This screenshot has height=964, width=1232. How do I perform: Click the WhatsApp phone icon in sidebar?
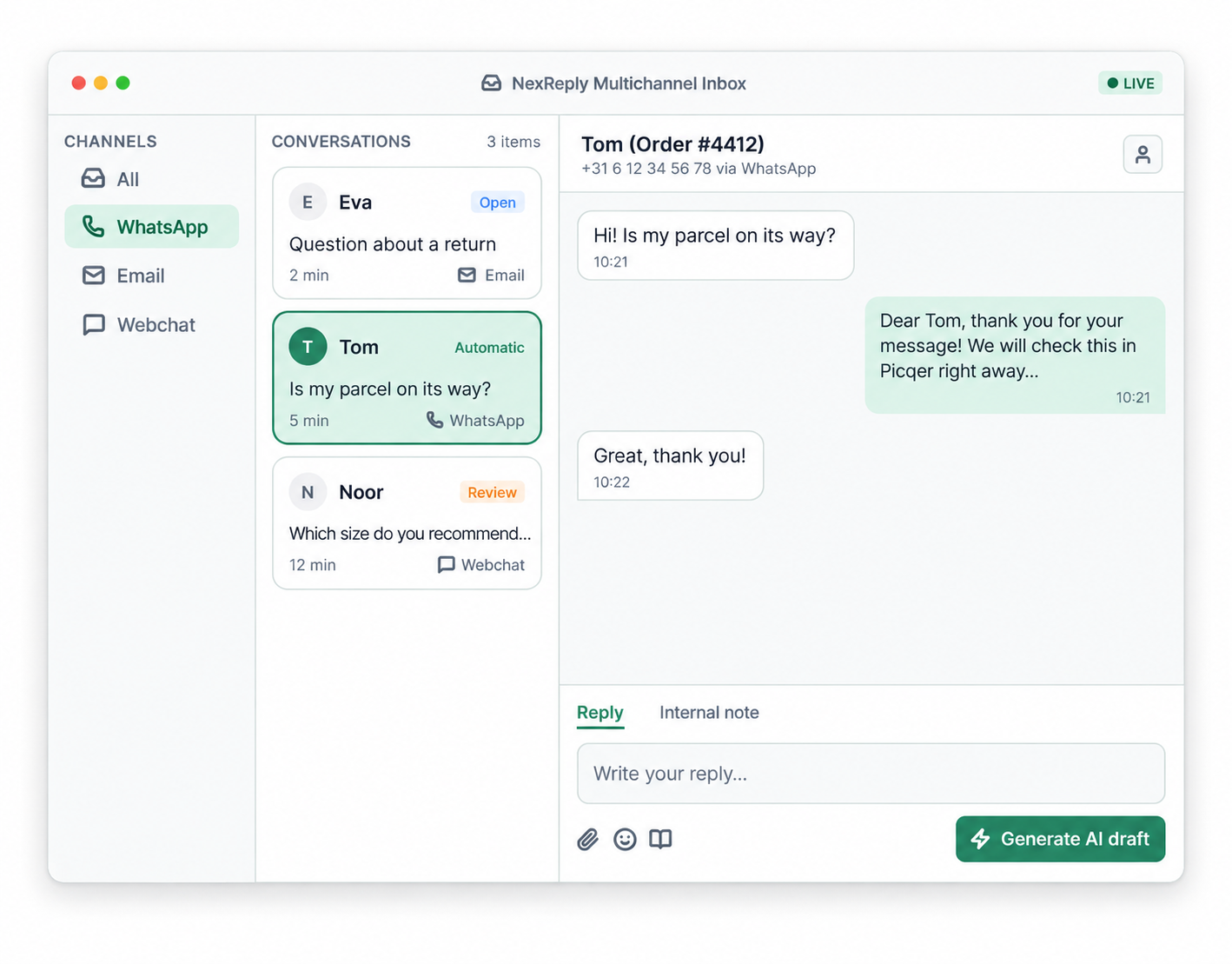coord(93,227)
